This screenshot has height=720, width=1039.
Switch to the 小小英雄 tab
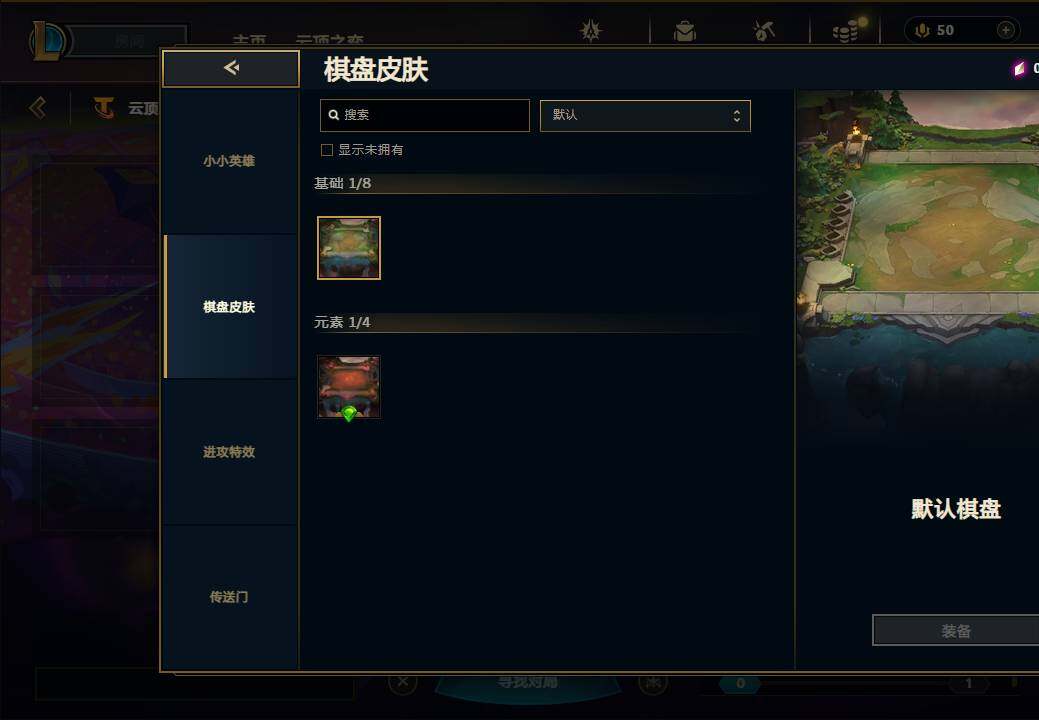230,161
